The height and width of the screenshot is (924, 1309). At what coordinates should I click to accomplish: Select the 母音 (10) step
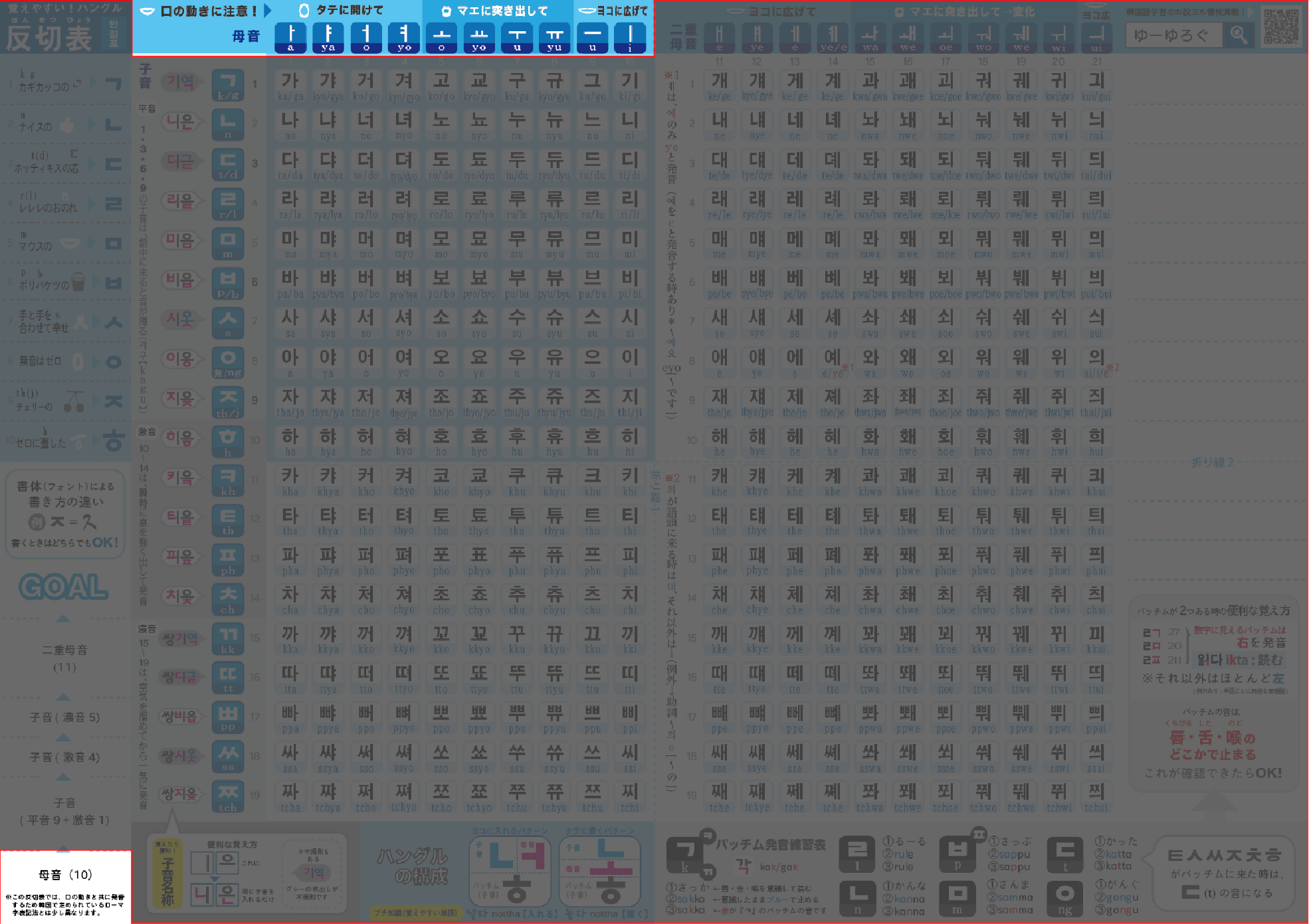click(x=65, y=875)
